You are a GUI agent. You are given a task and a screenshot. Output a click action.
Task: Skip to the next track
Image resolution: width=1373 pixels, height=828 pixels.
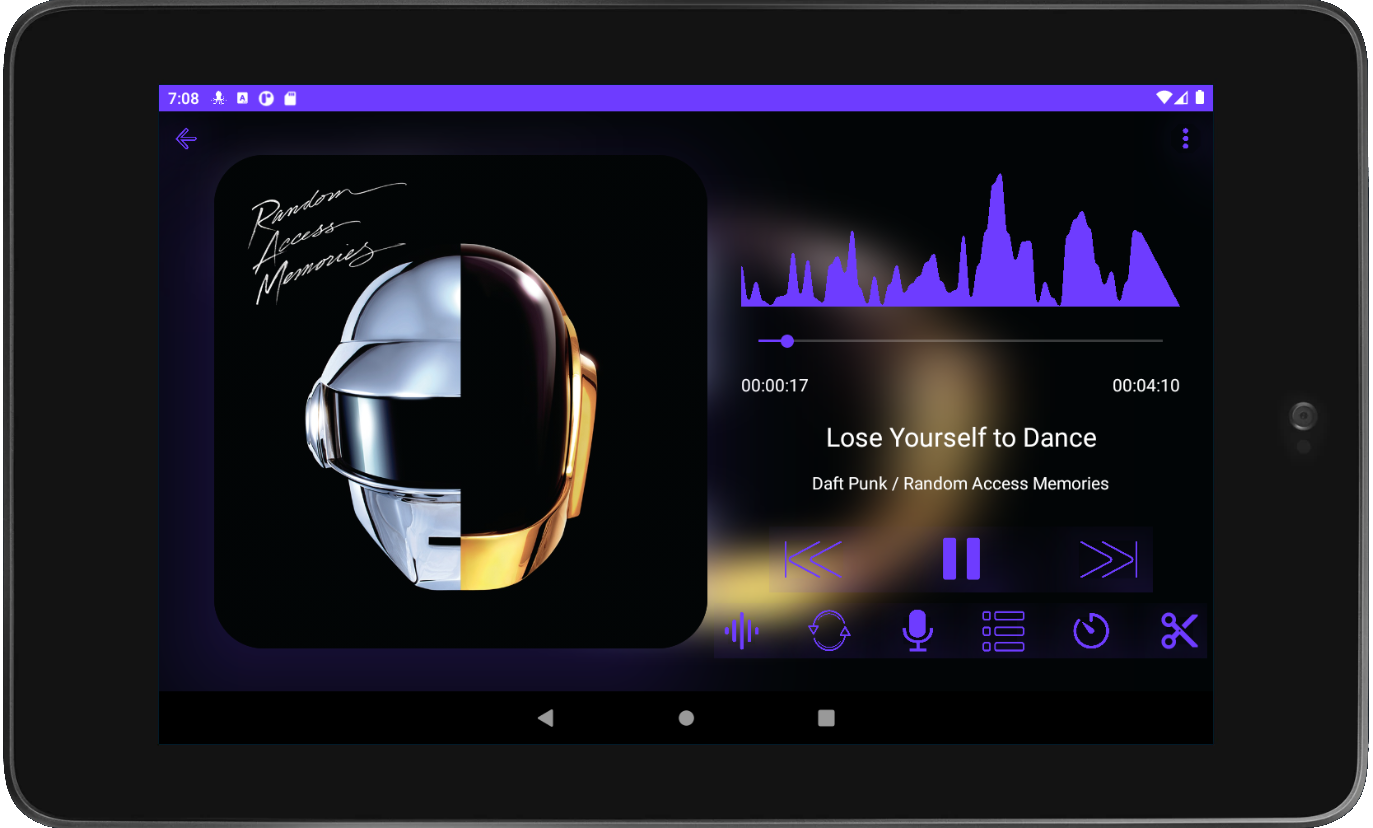point(1108,559)
